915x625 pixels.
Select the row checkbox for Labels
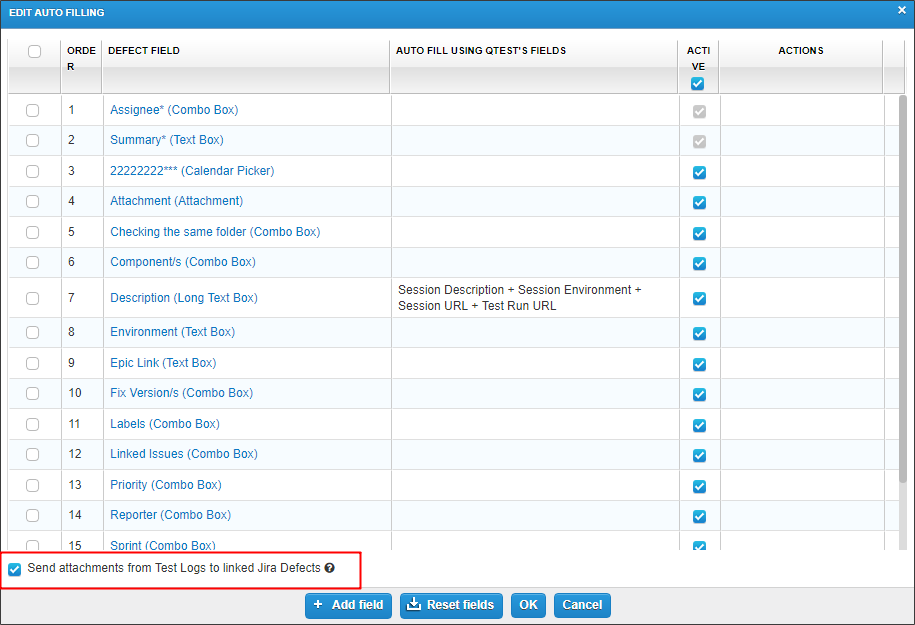coord(33,424)
